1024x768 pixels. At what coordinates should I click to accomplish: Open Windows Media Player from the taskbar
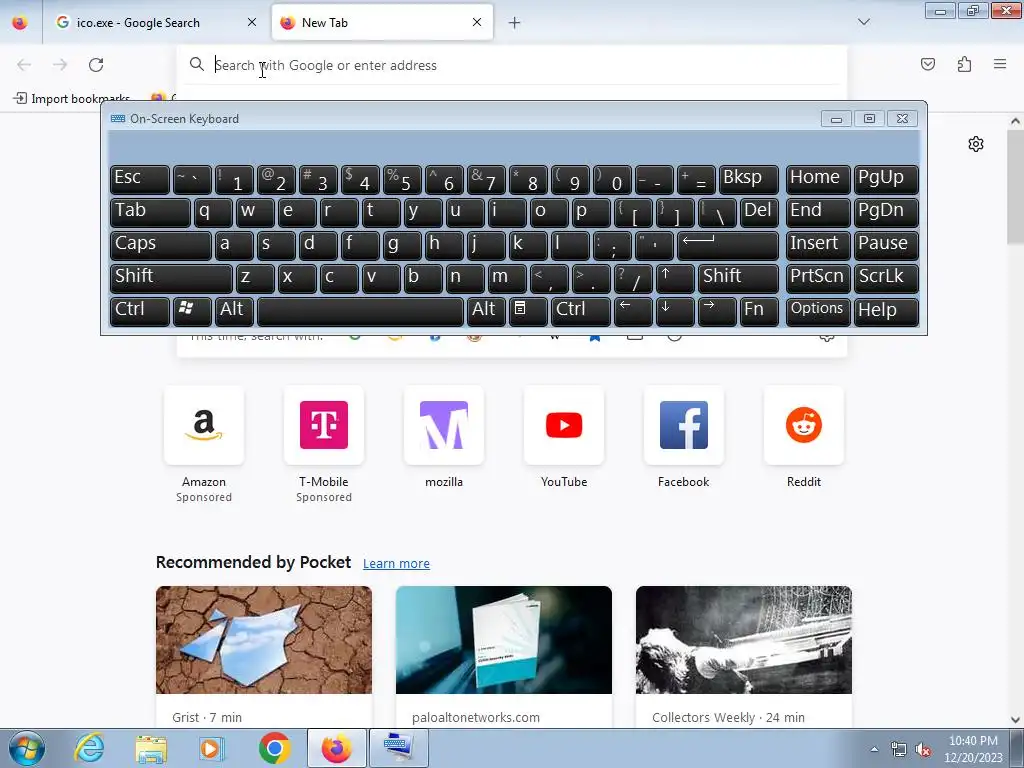[212, 748]
